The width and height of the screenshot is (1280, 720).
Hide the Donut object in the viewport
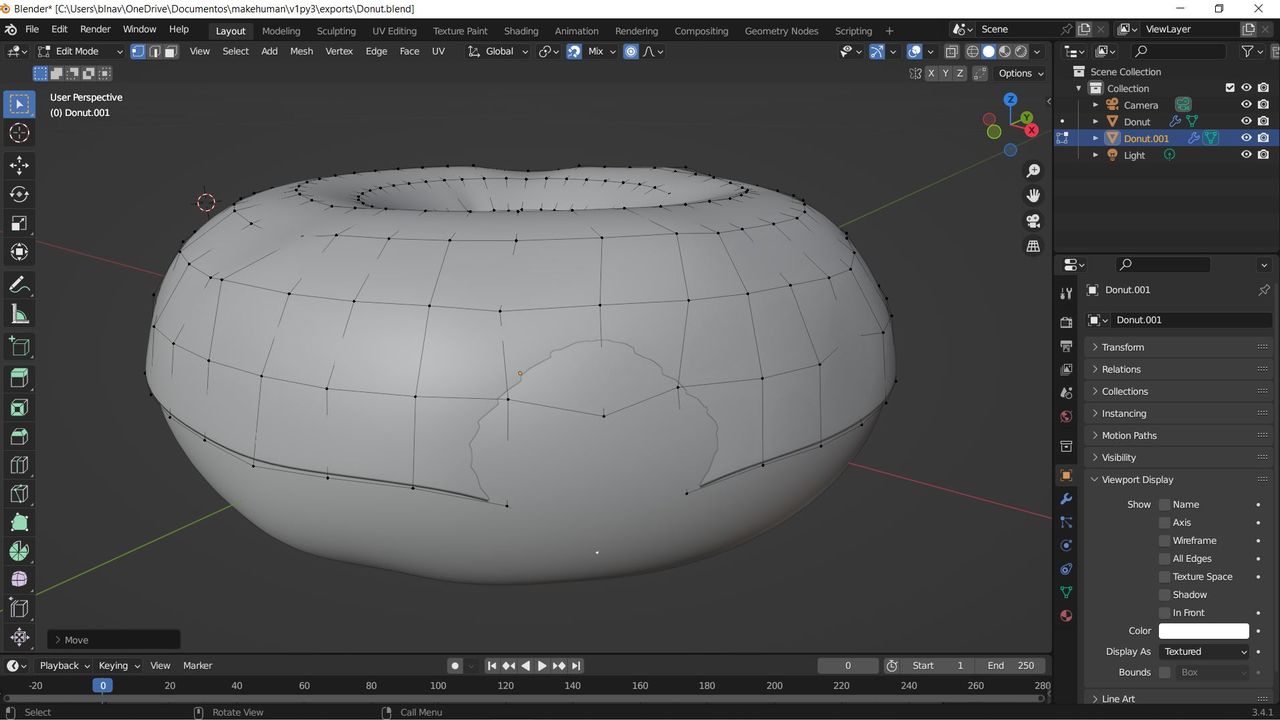pyautogui.click(x=1246, y=121)
